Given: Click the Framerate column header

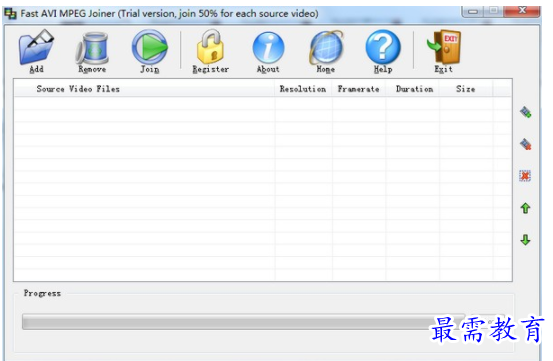Looking at the screenshot, I should point(359,89).
